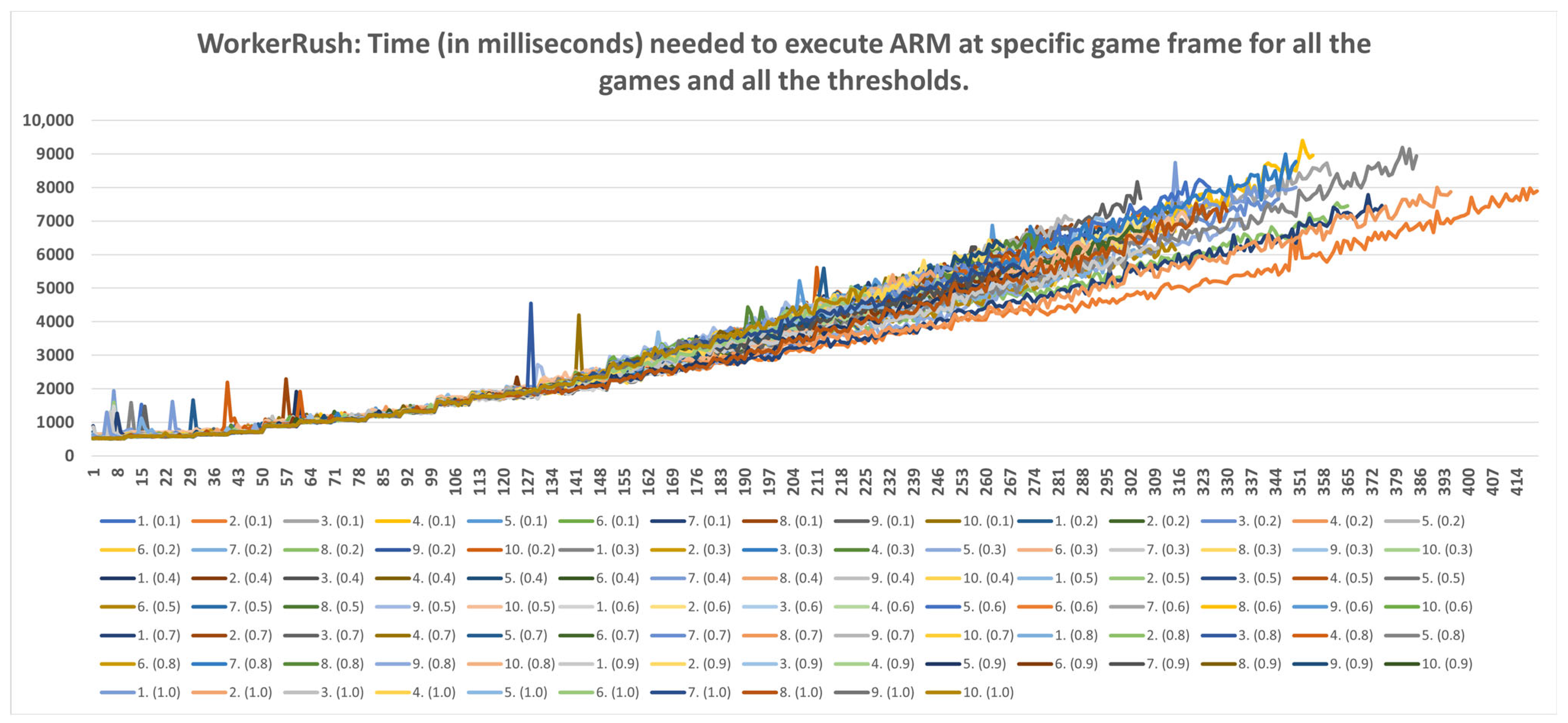Select legend item 9. (0.2)
This screenshot has width=1568, height=723.
433,550
